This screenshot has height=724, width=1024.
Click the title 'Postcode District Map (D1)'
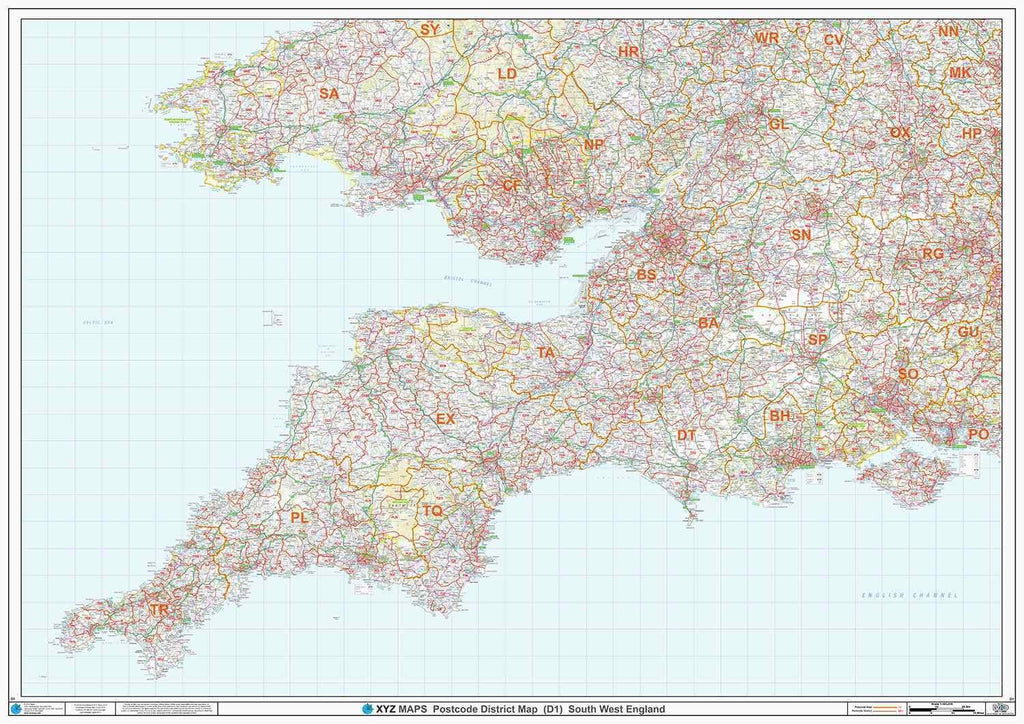point(494,709)
